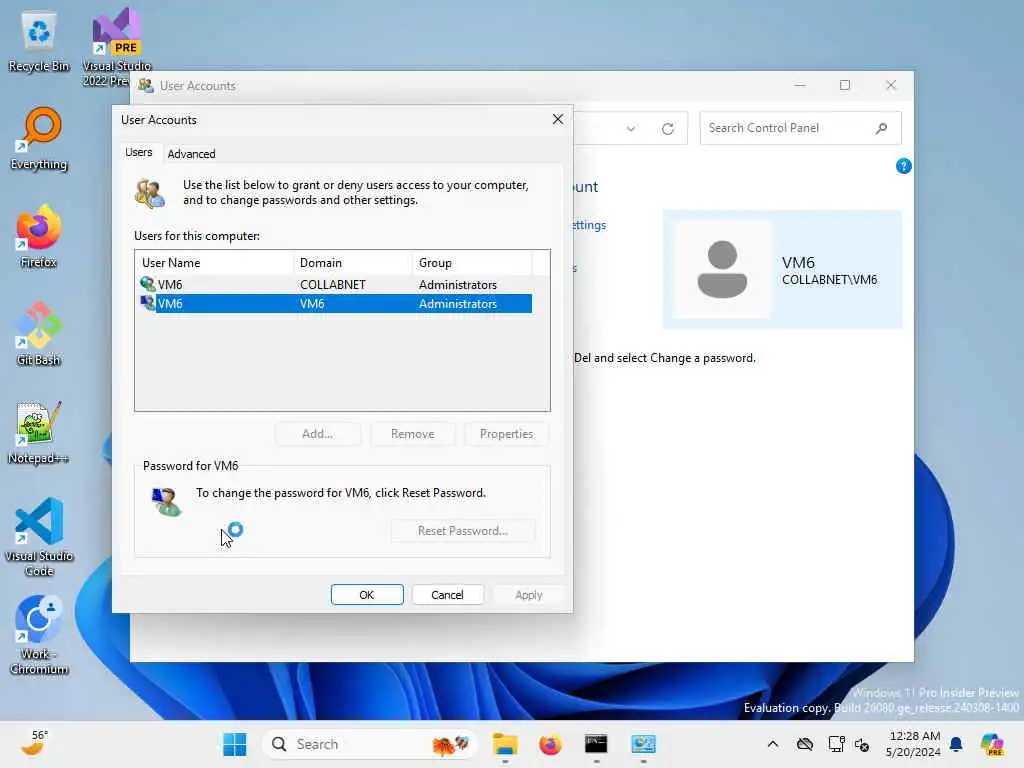Click the Reset Password... button
The width and height of the screenshot is (1024, 768).
463,531
